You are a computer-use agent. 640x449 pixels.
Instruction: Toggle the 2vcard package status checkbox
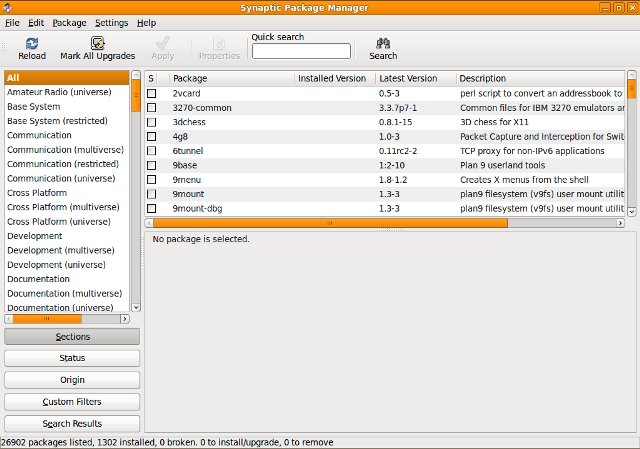[x=152, y=93]
